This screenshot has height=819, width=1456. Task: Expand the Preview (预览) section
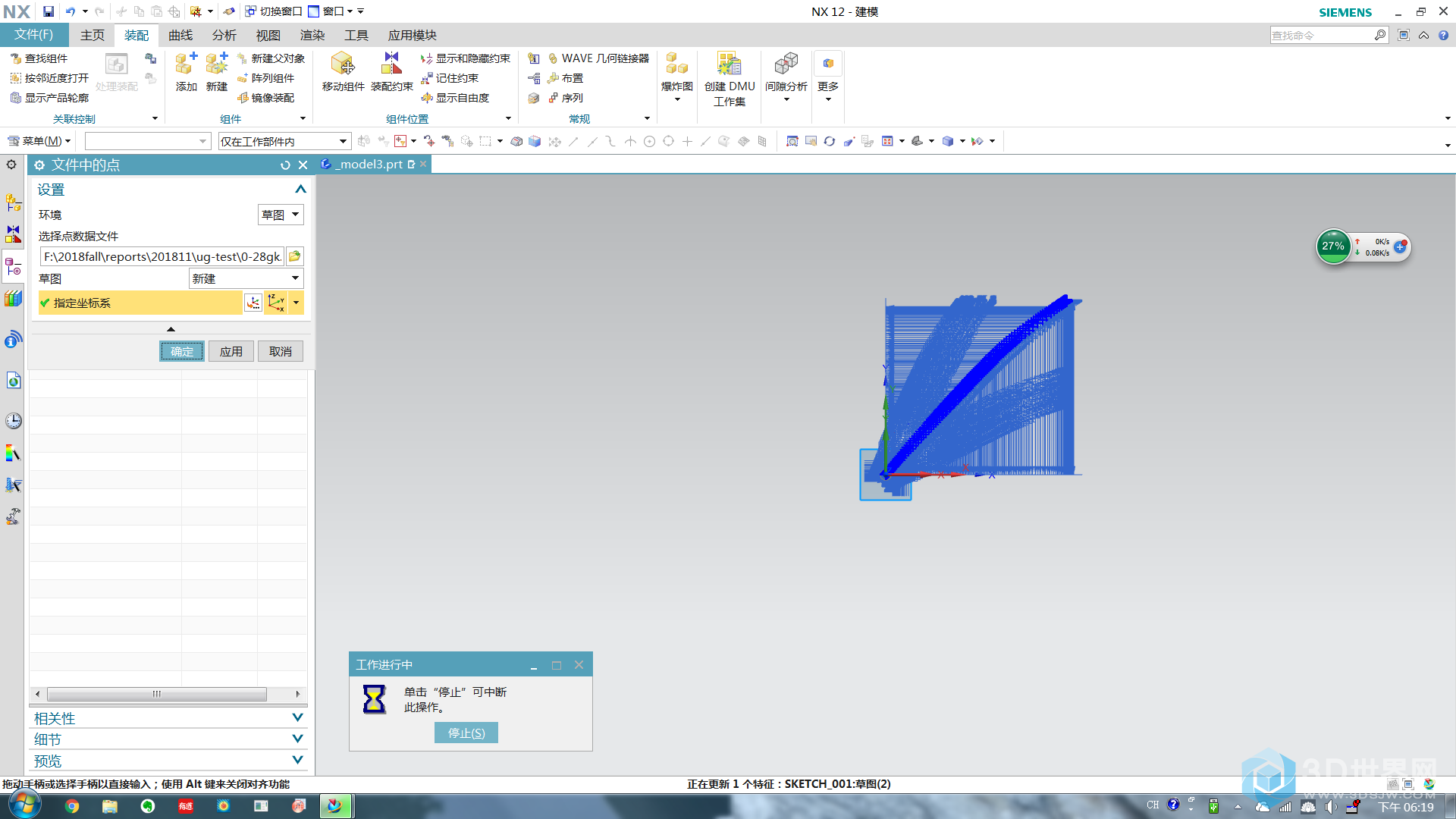[x=297, y=760]
